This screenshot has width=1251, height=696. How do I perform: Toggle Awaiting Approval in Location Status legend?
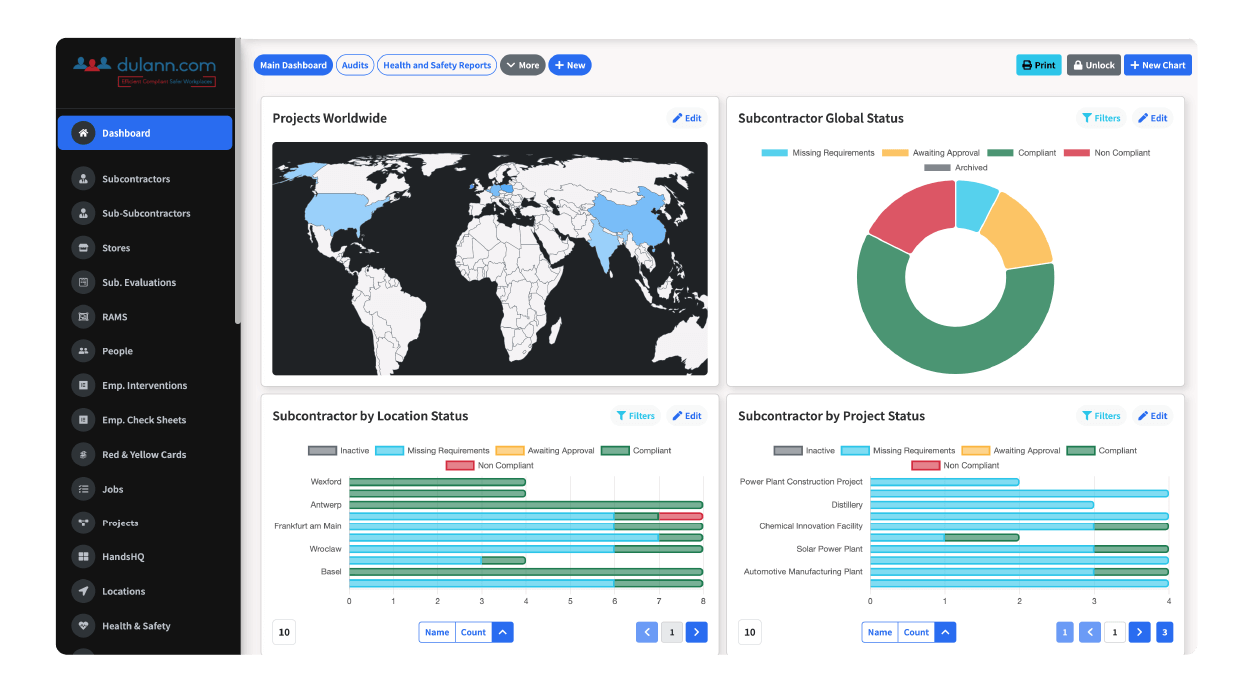tap(545, 451)
